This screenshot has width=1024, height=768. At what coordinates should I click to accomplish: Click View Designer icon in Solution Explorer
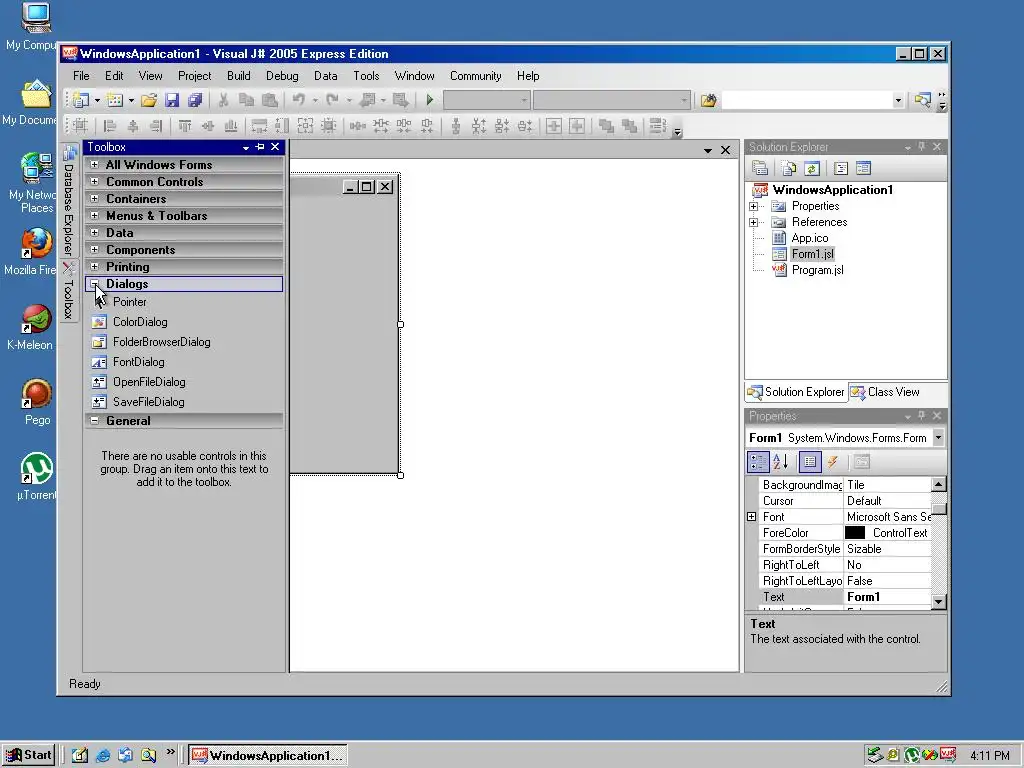point(863,168)
